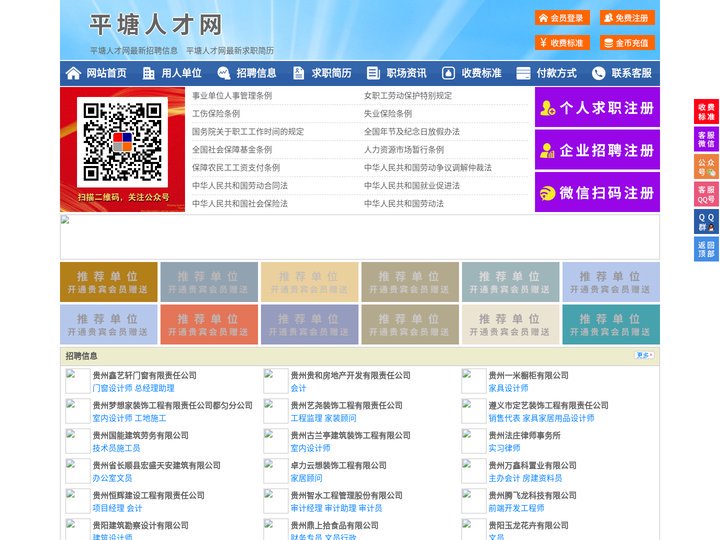Click the orange 收费标准 button in header
Viewport: 720px width, 540px height.
tap(562, 43)
